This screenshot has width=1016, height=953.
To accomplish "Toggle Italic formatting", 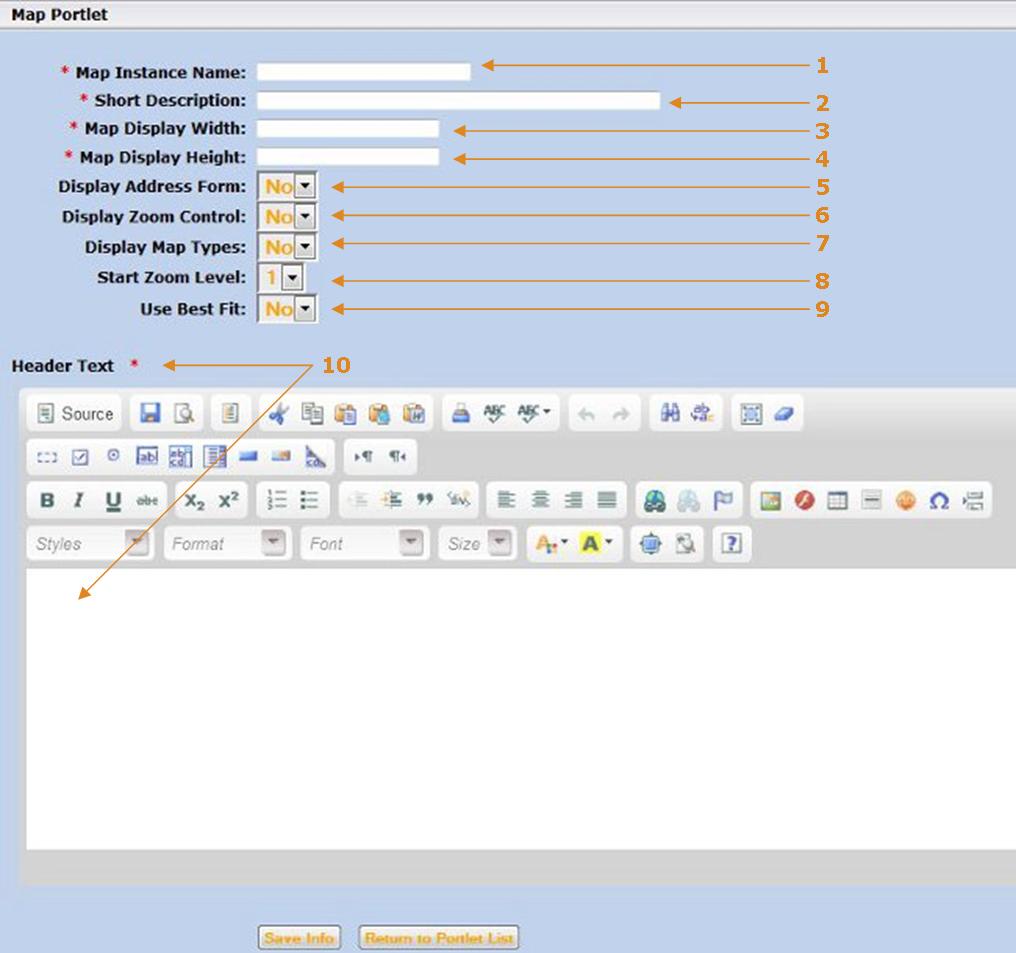I will point(80,500).
